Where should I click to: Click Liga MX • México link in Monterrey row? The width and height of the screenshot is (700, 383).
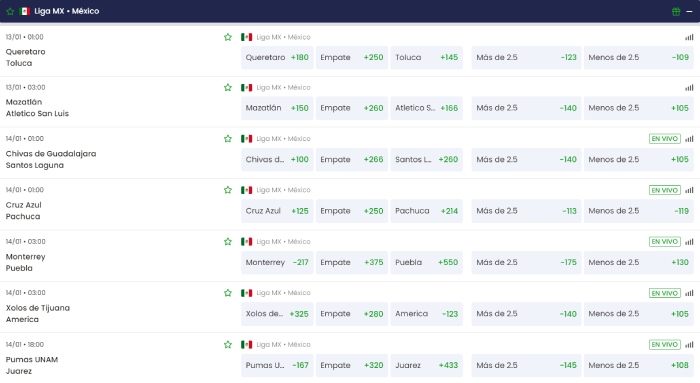click(283, 241)
